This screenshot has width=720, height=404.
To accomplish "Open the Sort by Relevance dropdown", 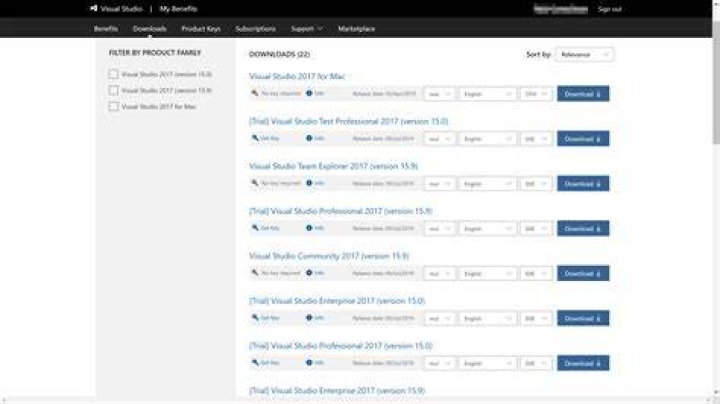I will pyautogui.click(x=584, y=55).
